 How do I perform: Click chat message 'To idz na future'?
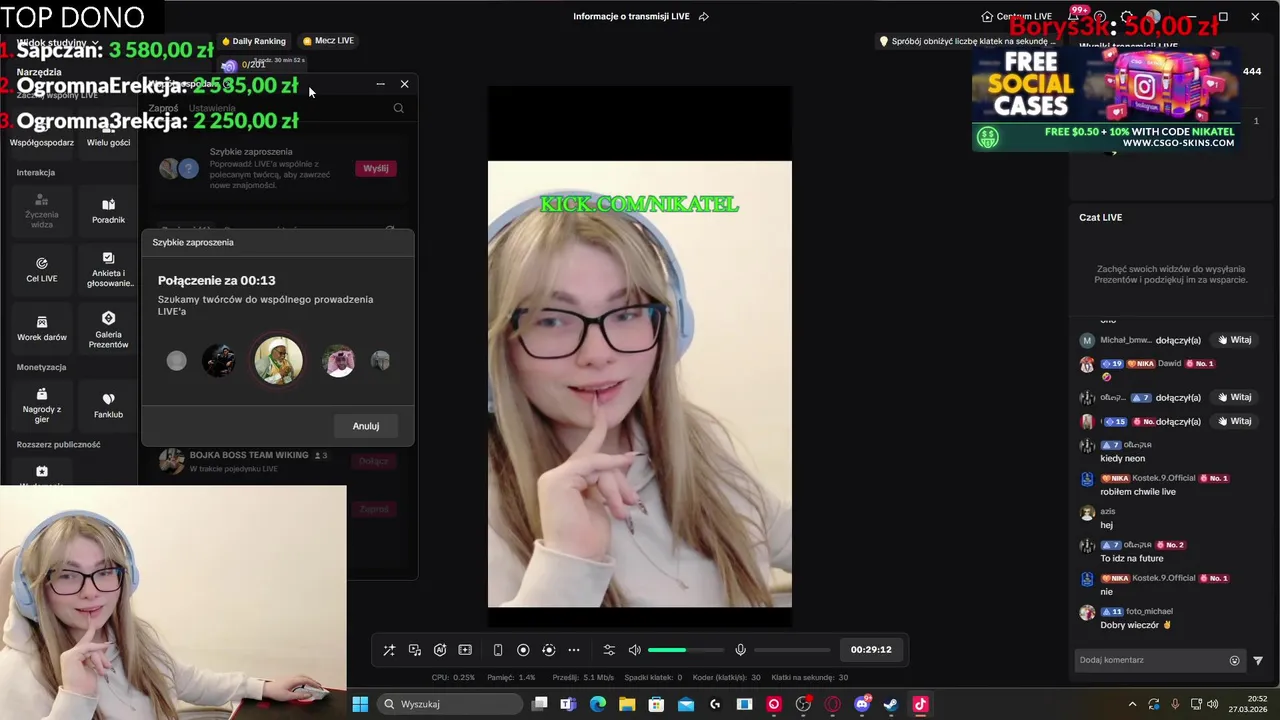[1132, 558]
